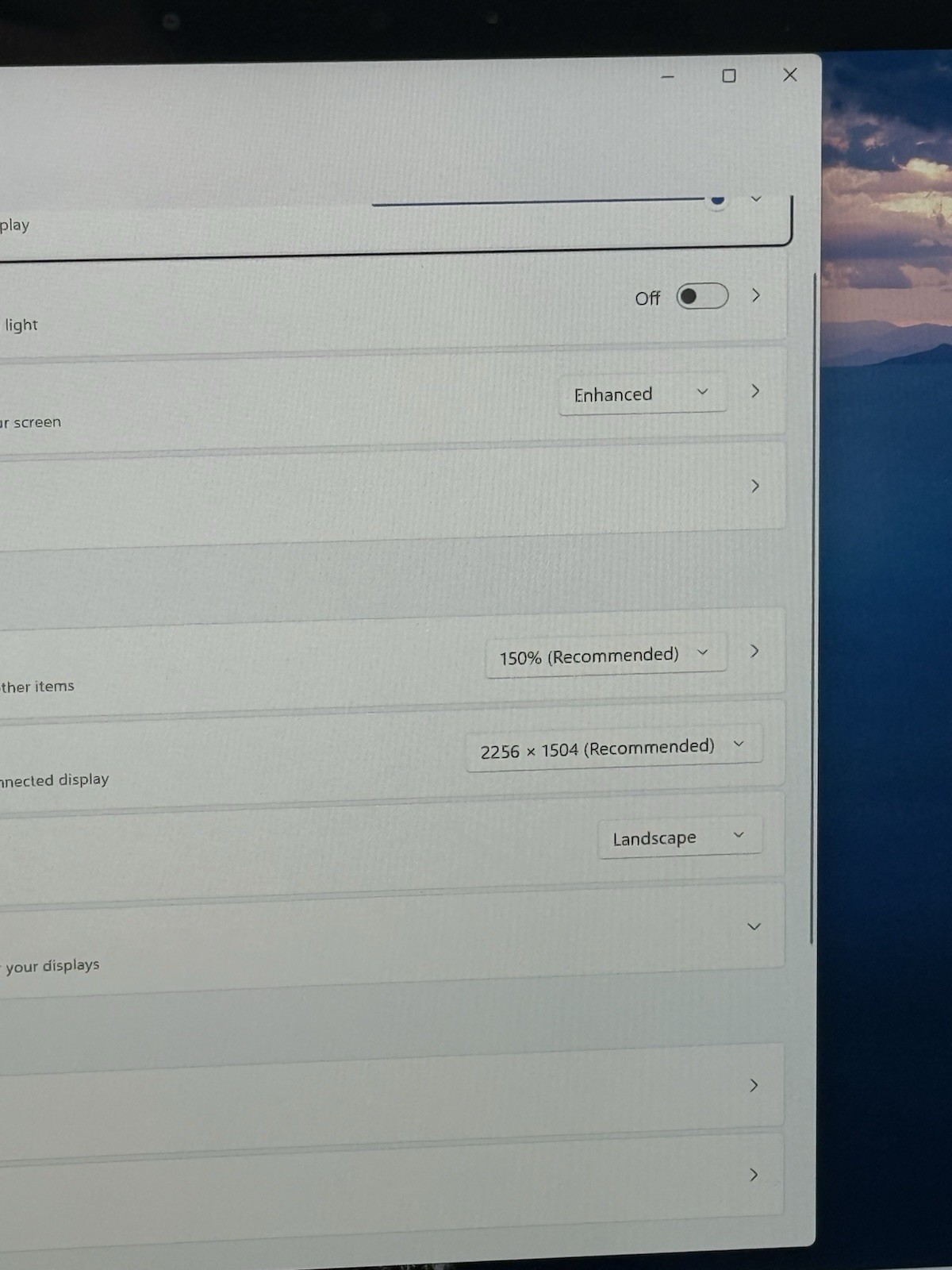The height and width of the screenshot is (1270, 952).
Task: Toggle the night light switch currently Off
Action: (x=702, y=296)
